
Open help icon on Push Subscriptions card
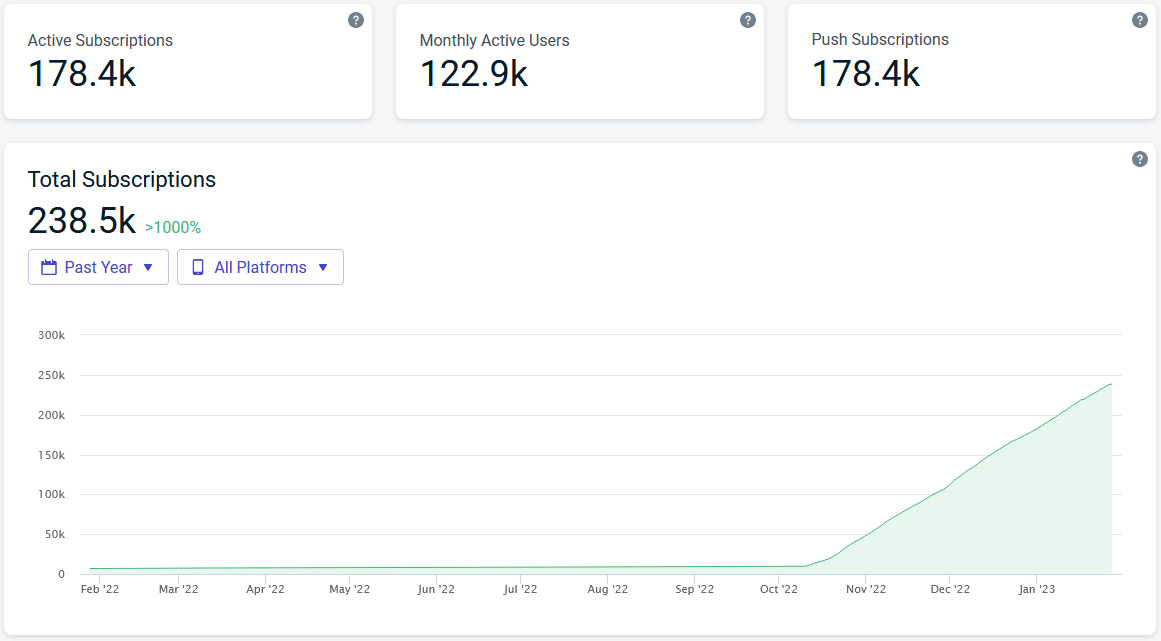(1140, 21)
